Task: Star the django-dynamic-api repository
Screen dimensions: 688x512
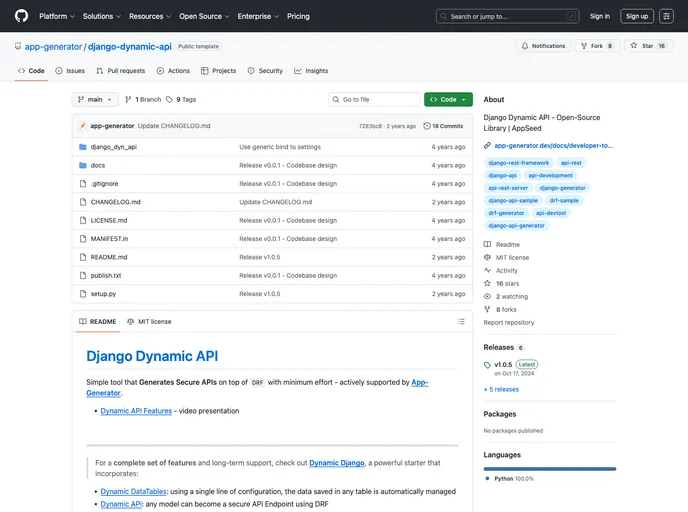Action: pyautogui.click(x=648, y=46)
